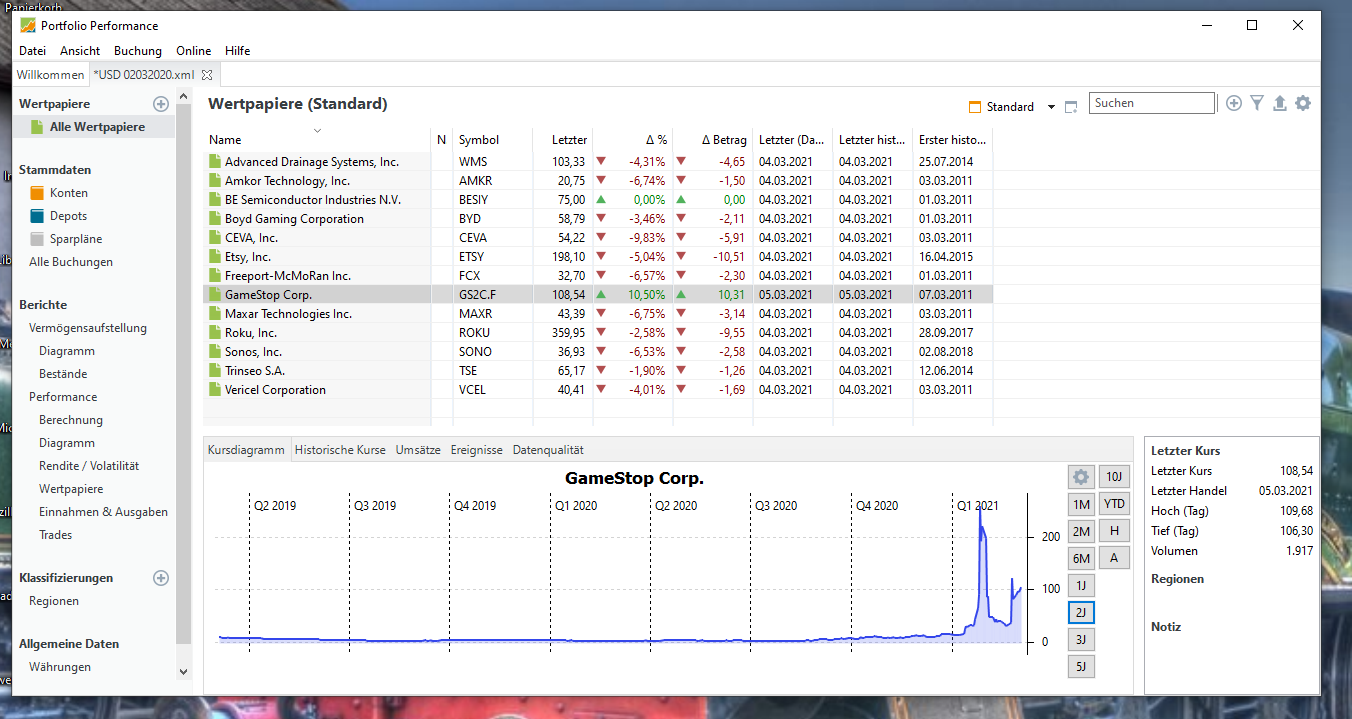Set chart range to 1M
Image resolution: width=1352 pixels, height=719 pixels.
click(1081, 504)
